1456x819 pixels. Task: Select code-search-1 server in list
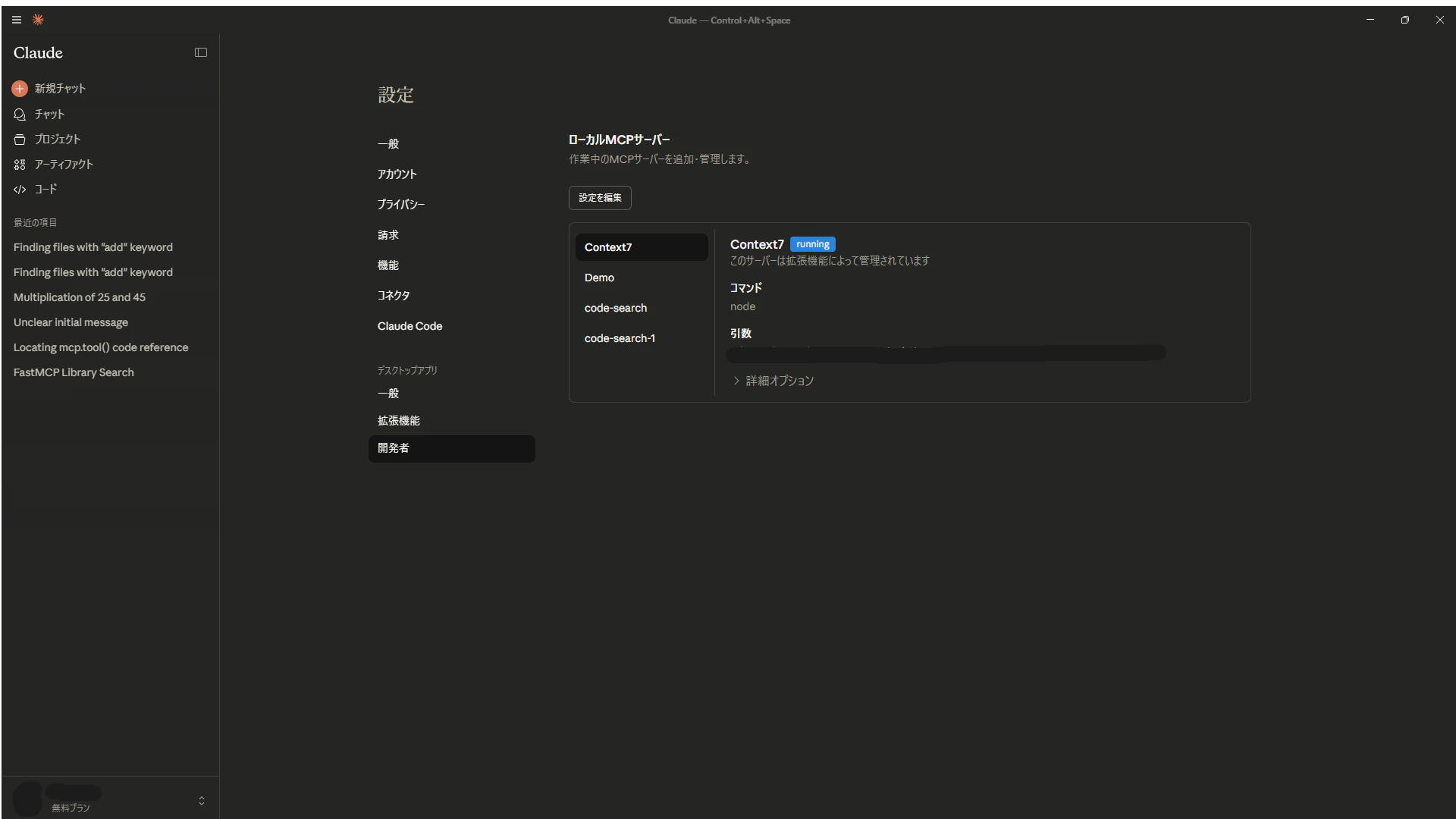point(642,338)
